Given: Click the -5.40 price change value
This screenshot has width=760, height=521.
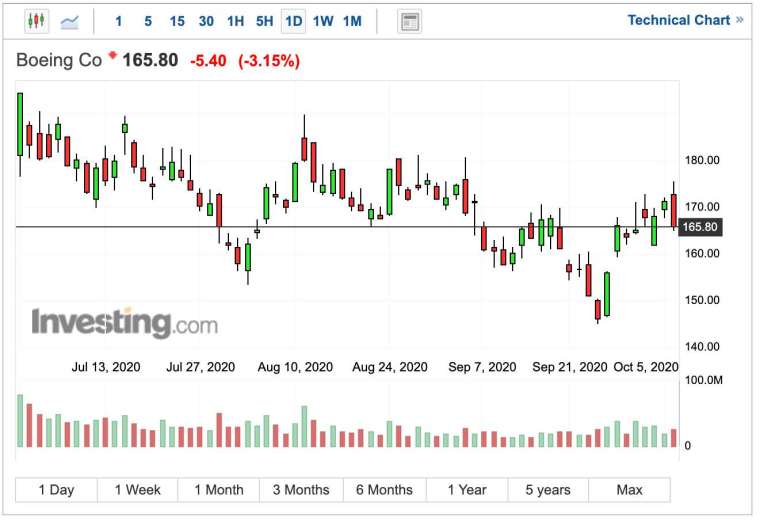Looking at the screenshot, I should [208, 61].
